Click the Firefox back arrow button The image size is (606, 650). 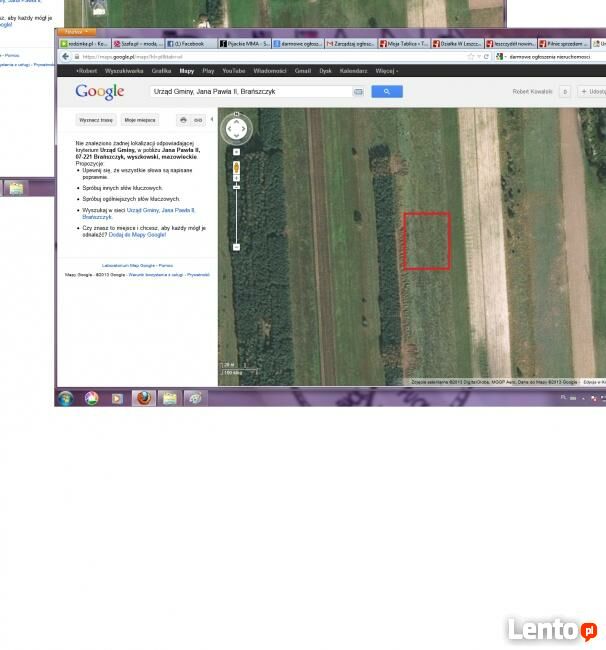65,57
